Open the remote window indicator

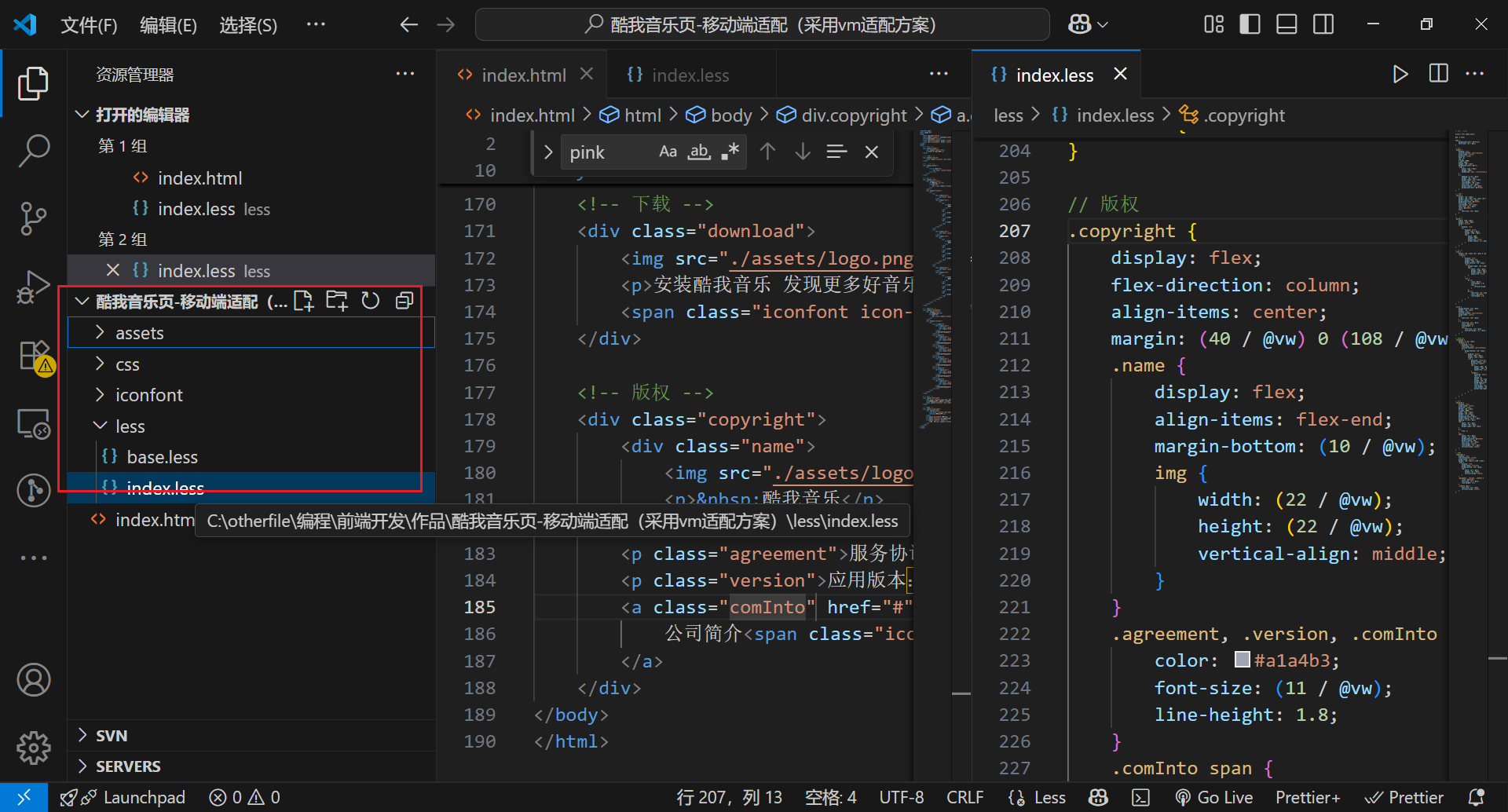pyautogui.click(x=24, y=798)
